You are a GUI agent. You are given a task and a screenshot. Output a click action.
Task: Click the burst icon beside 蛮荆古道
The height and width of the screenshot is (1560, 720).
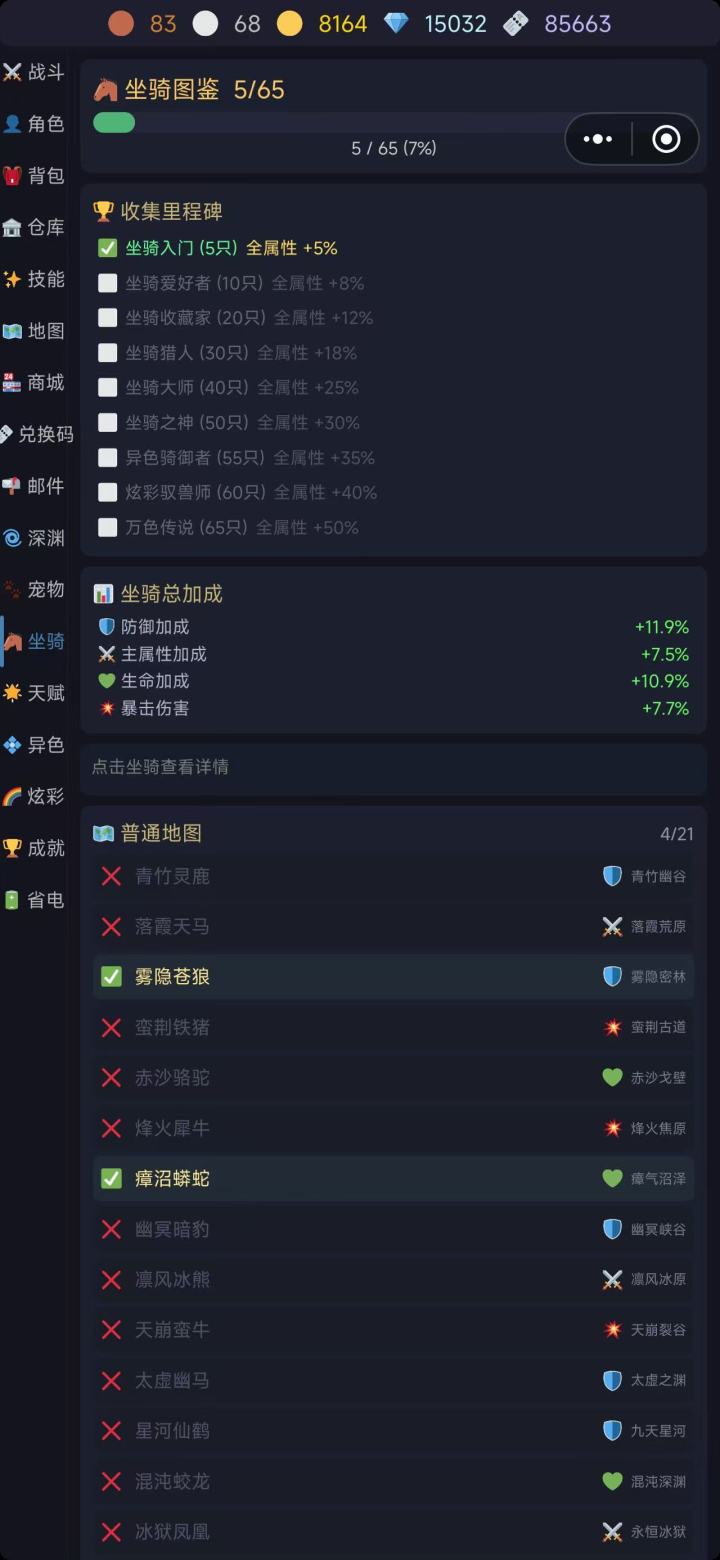tap(612, 1027)
